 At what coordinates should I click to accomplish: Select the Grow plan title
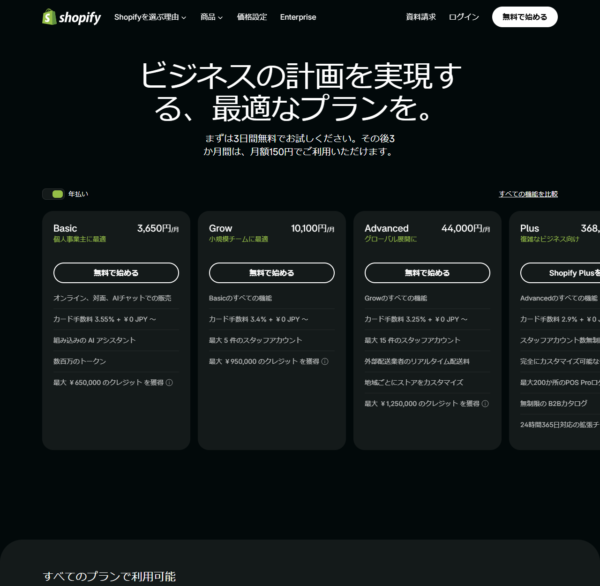click(x=220, y=229)
